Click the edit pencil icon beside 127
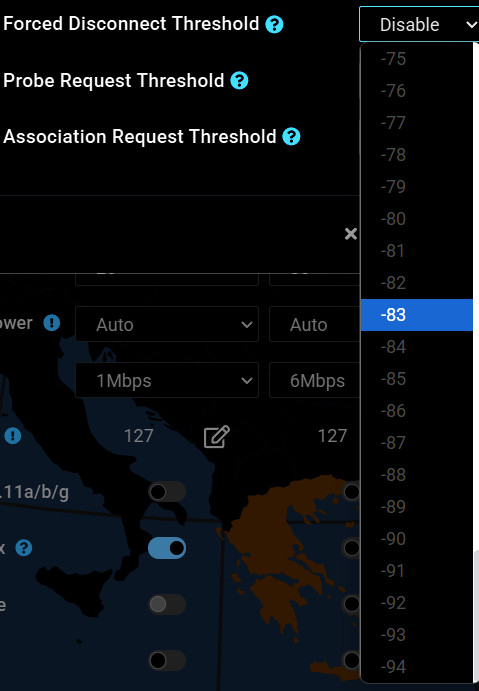Screen dimensions: 479x691 click(216, 436)
